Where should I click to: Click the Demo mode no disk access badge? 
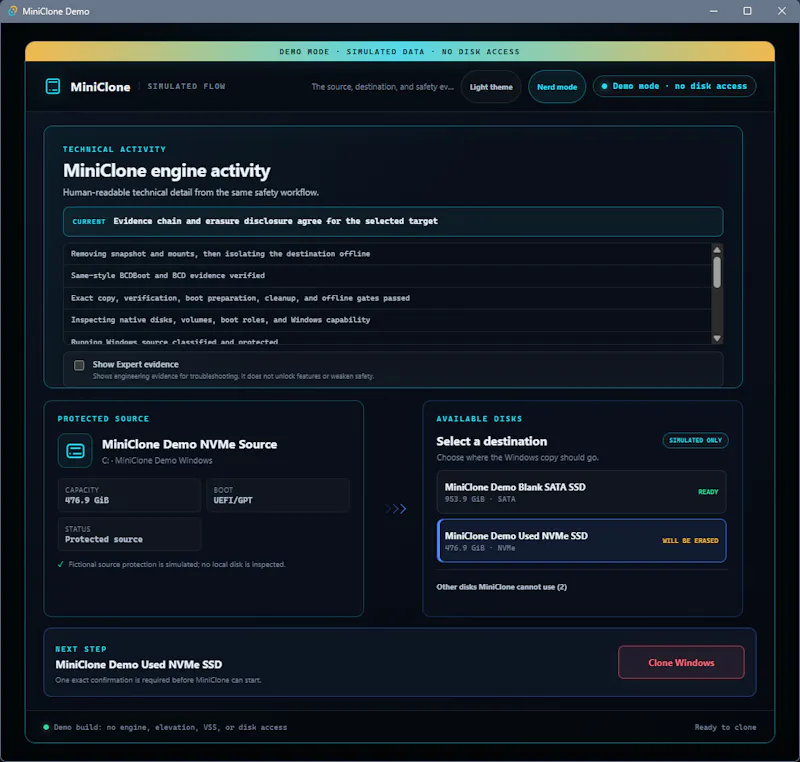click(x=674, y=86)
